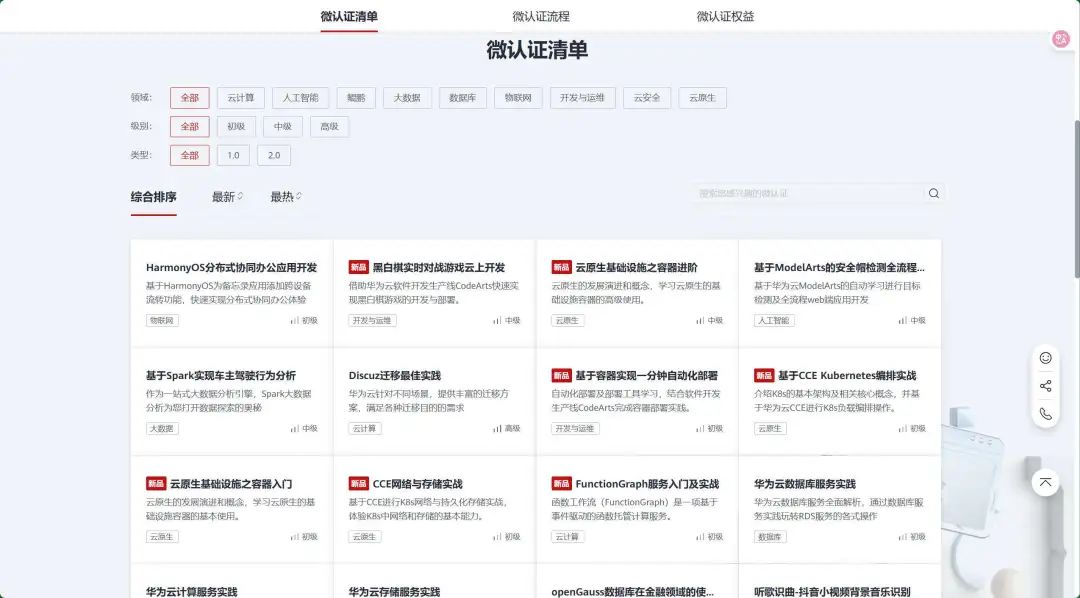Open 云原生基础设施之容器入门 card
The width and height of the screenshot is (1080, 598).
(231, 510)
